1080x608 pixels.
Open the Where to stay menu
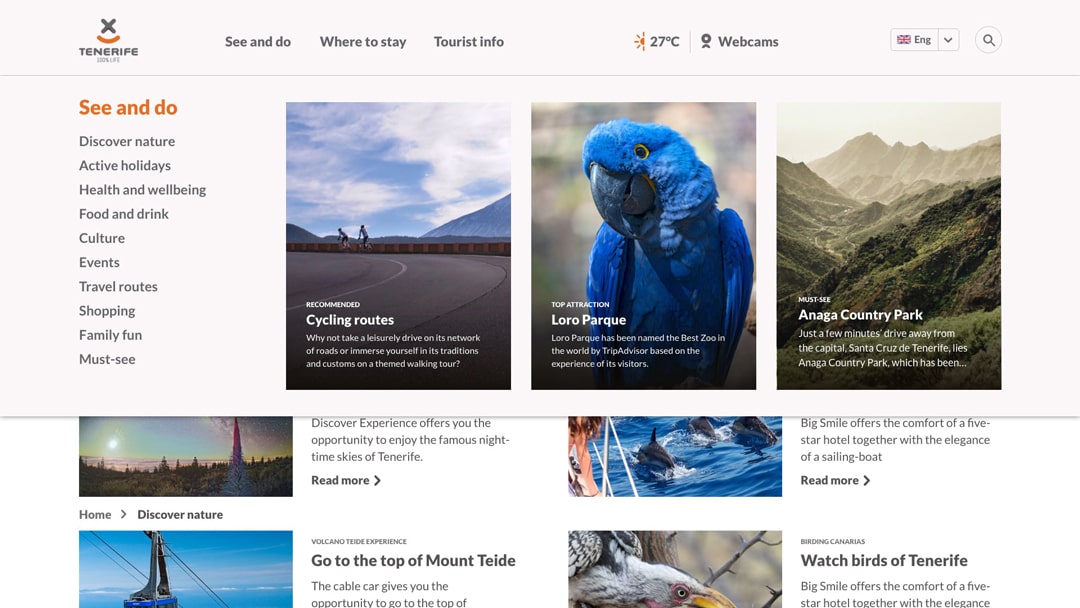pyautogui.click(x=363, y=41)
